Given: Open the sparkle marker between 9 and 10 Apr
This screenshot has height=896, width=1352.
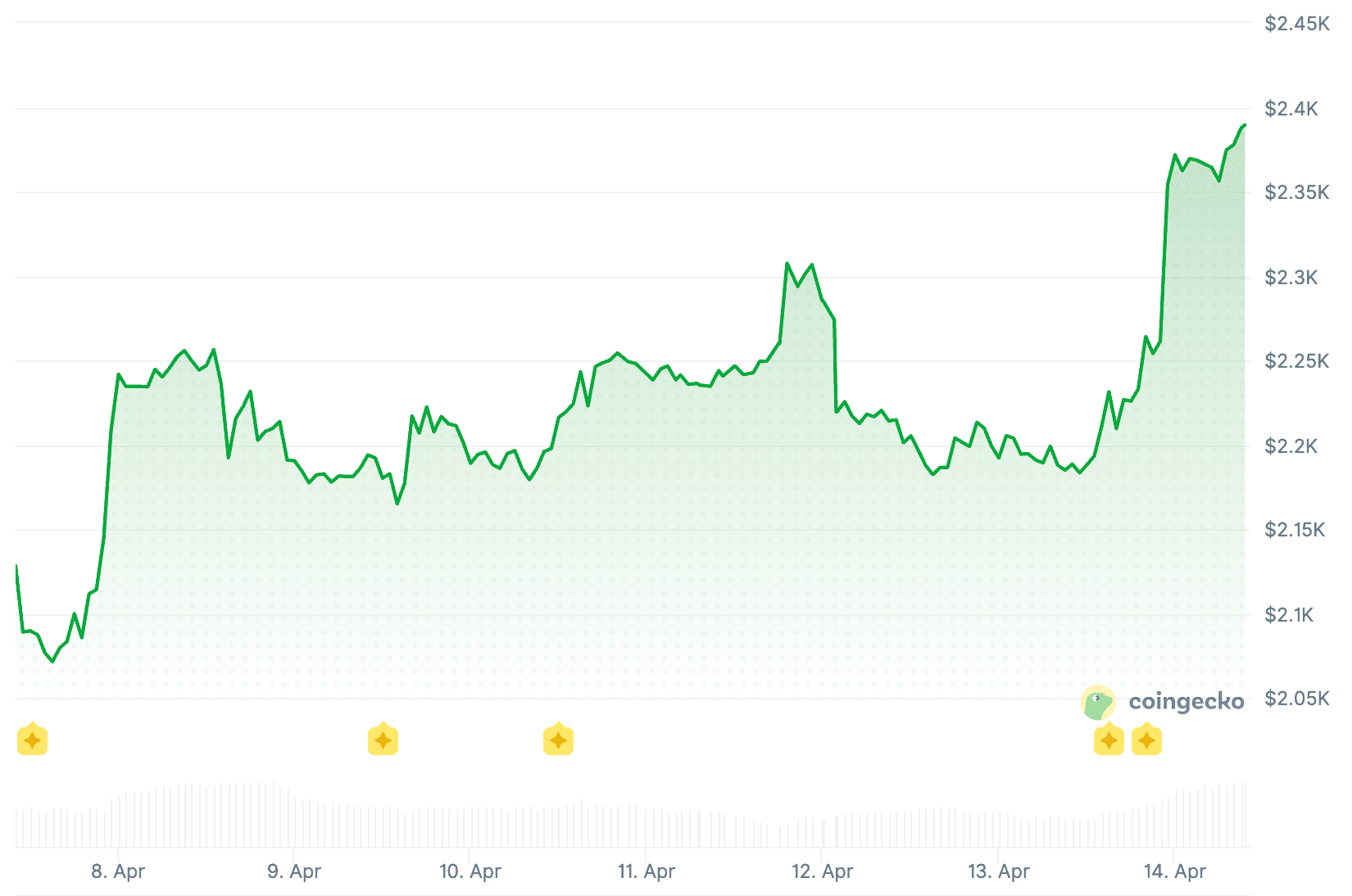Looking at the screenshot, I should pos(383,740).
